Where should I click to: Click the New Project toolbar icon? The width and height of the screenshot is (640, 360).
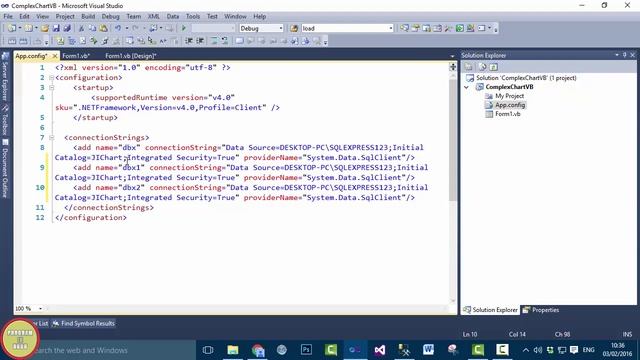12,28
